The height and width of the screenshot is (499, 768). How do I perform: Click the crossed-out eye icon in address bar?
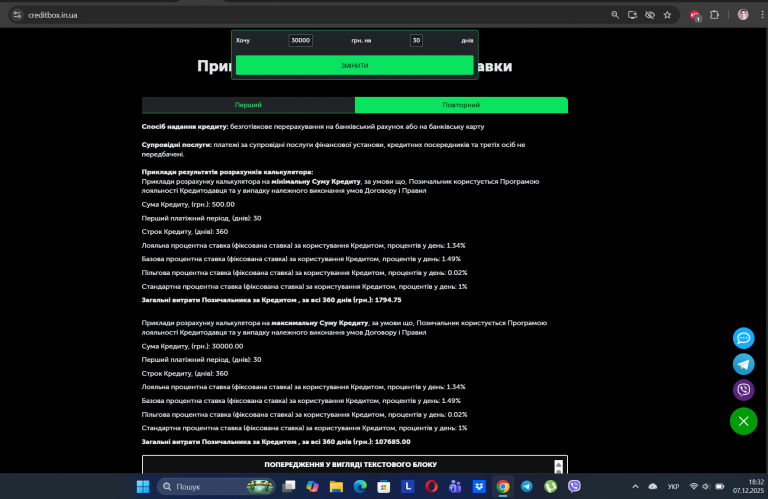[650, 15]
